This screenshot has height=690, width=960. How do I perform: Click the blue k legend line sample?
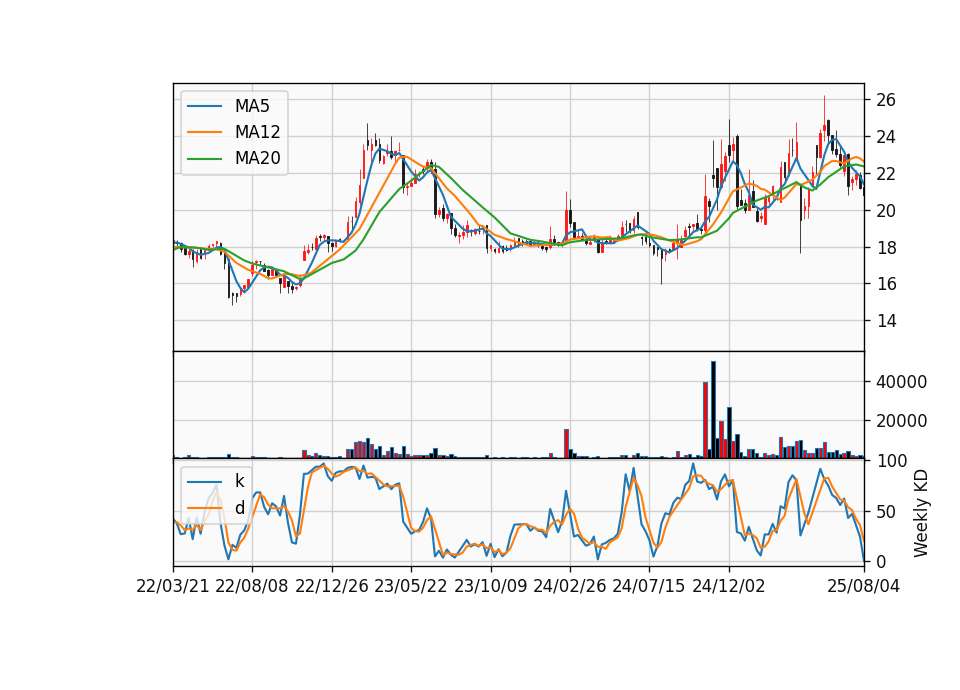point(204,482)
